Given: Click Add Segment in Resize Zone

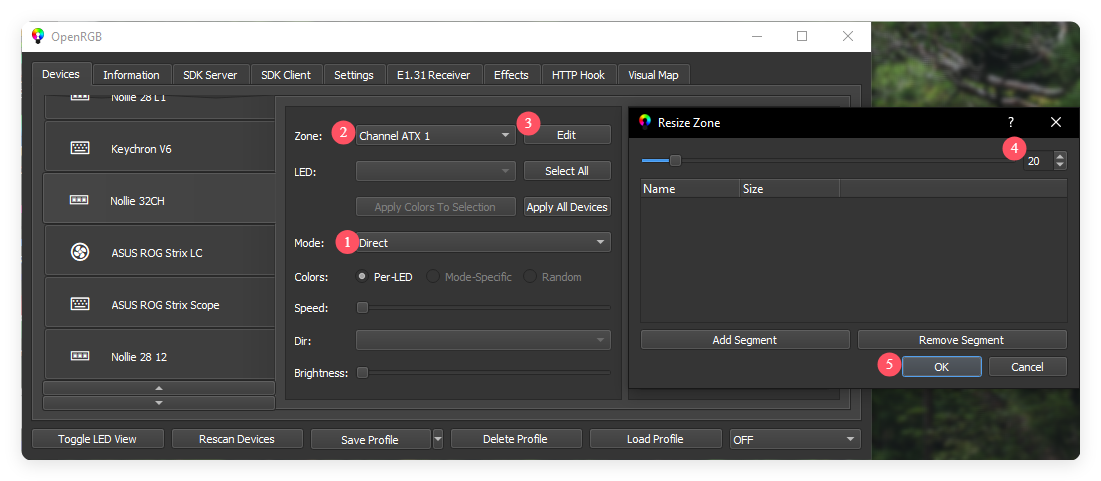Looking at the screenshot, I should pyautogui.click(x=745, y=340).
